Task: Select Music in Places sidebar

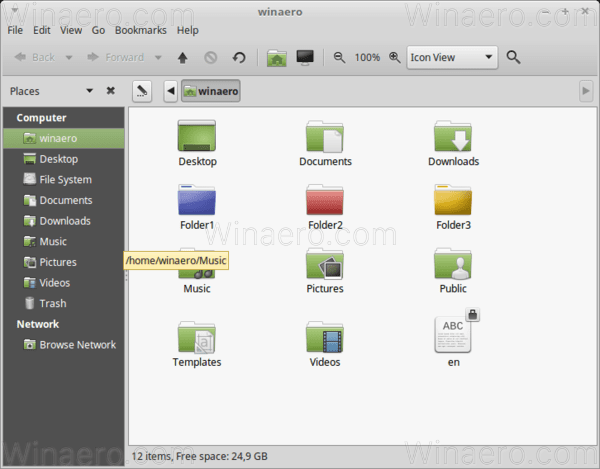Action: coord(64,241)
